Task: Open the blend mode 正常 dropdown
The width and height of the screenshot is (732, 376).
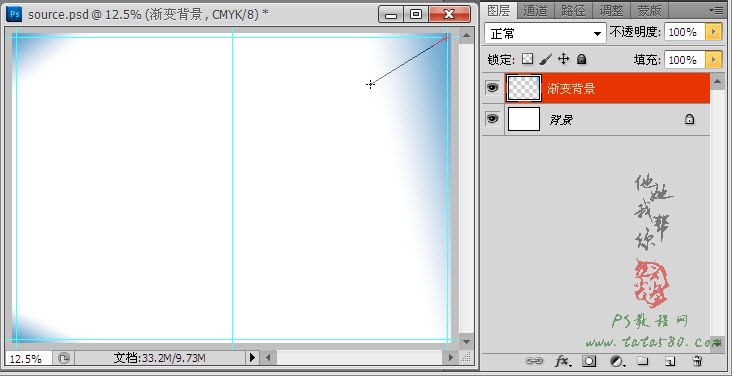Action: [545, 34]
